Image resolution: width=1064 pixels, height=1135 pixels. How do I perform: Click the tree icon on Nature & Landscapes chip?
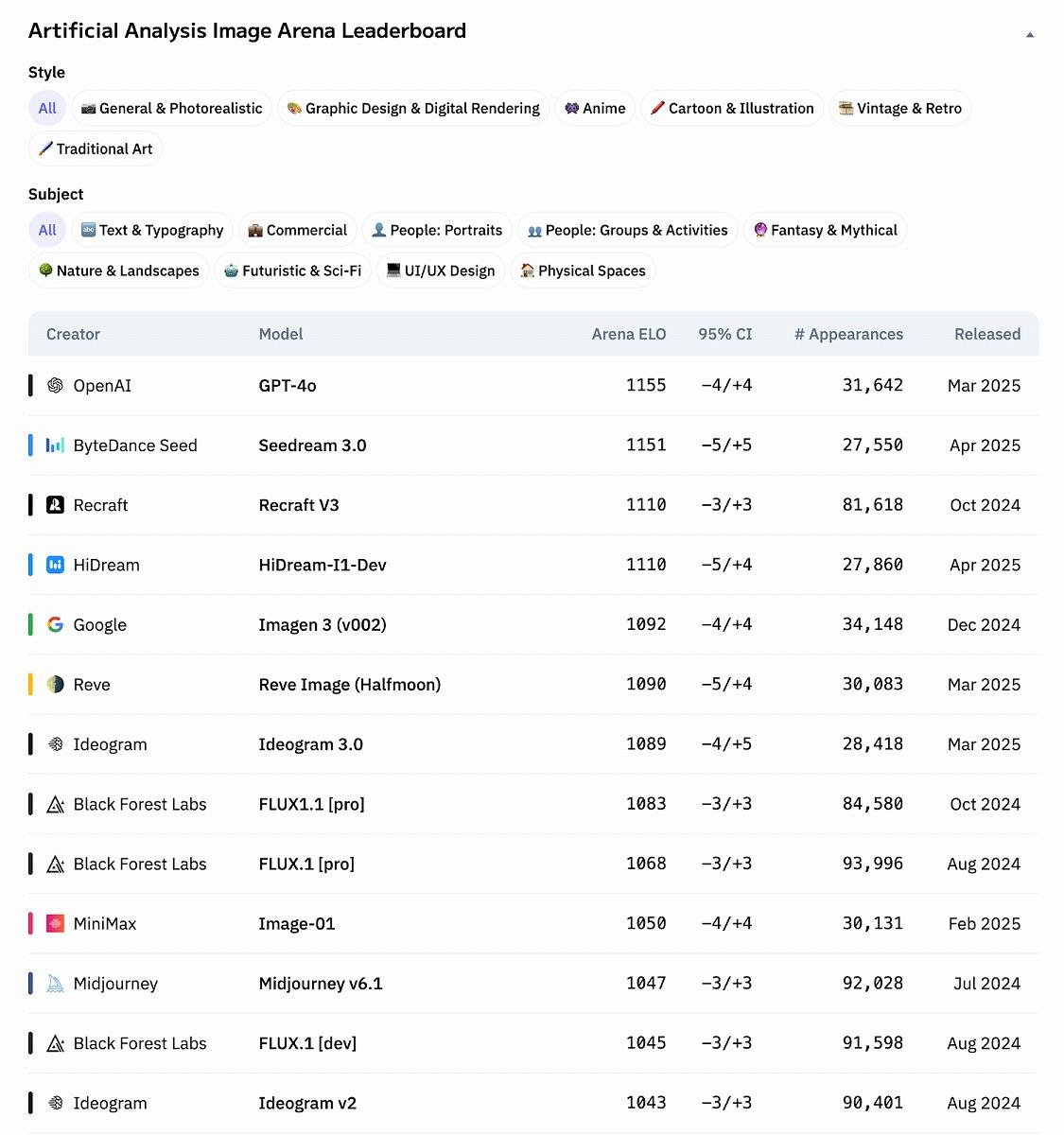click(45, 271)
